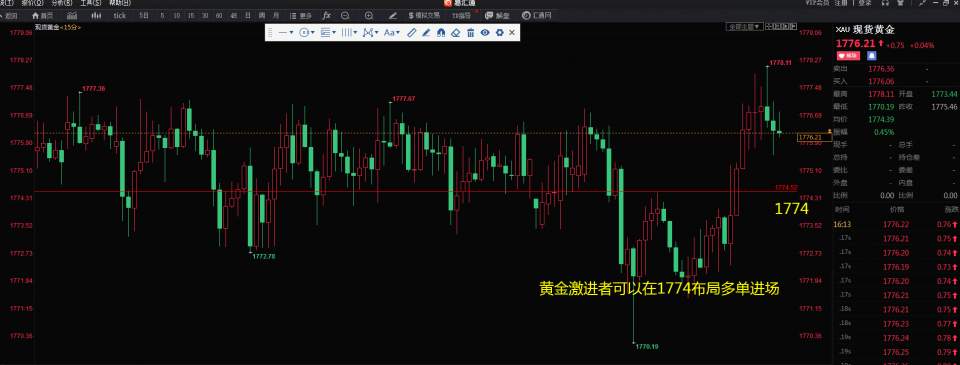
Task: Select the 15-minute period
Action: tap(191, 15)
